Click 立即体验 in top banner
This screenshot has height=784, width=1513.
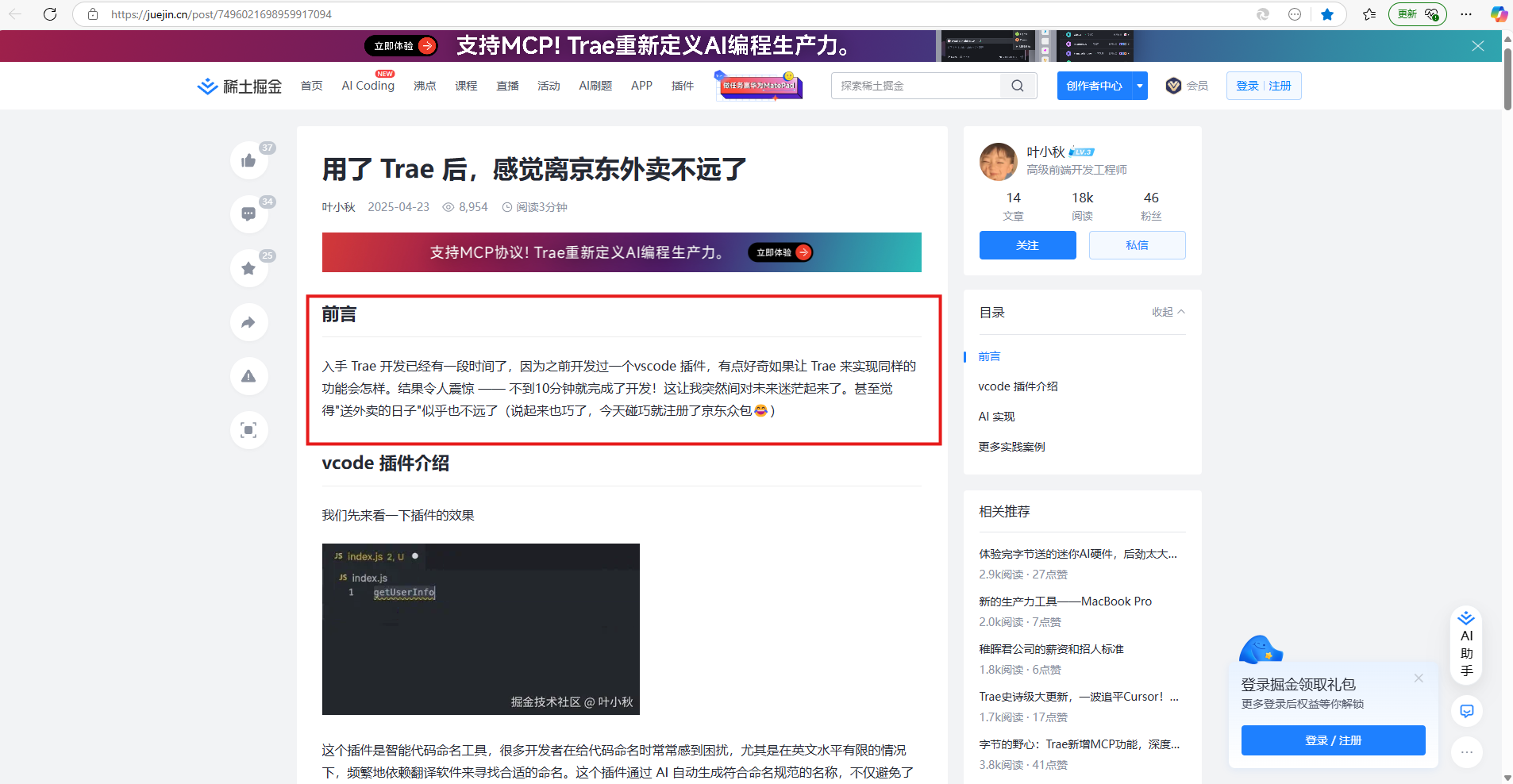[x=401, y=46]
